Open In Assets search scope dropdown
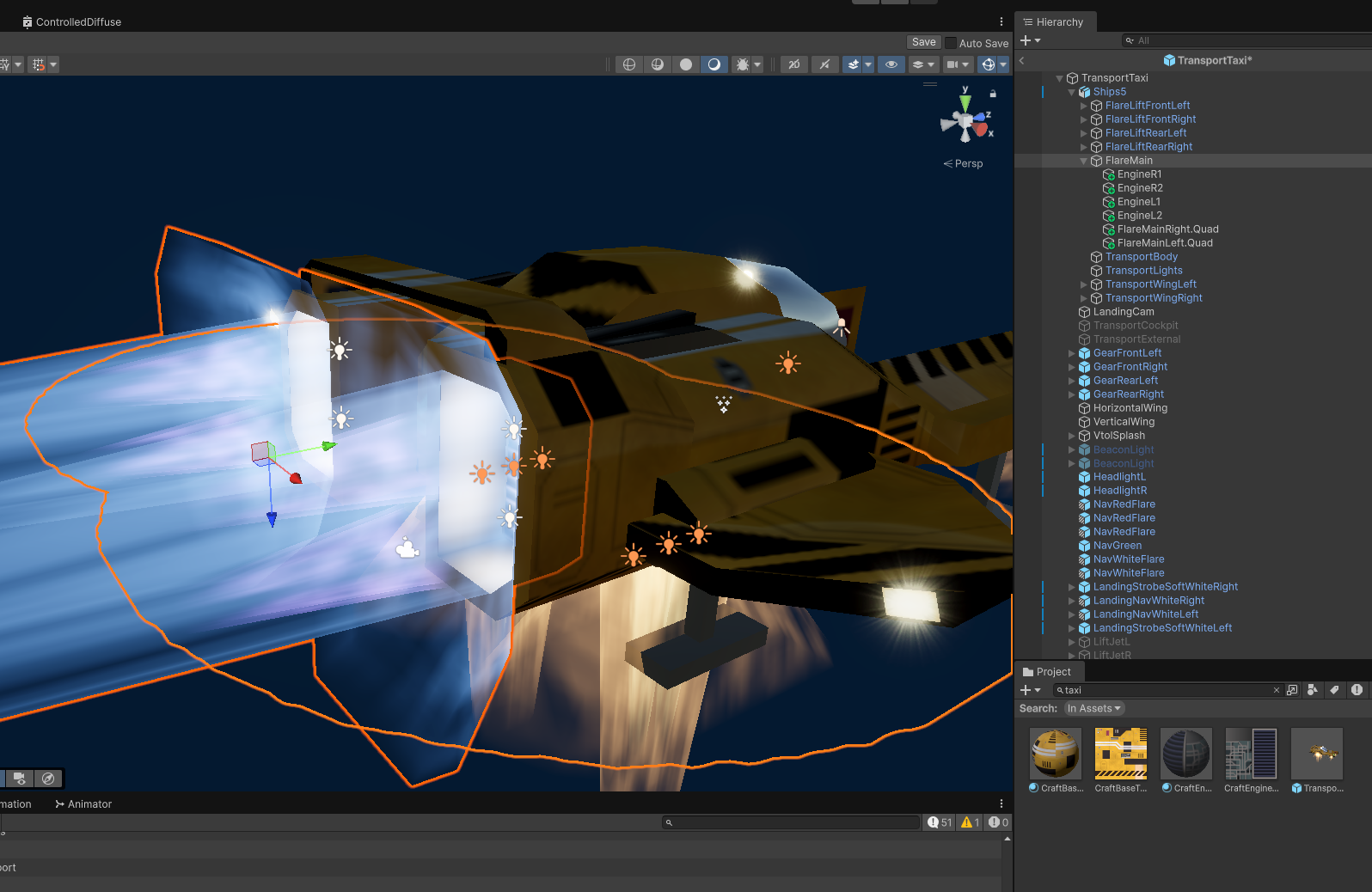Image resolution: width=1372 pixels, height=892 pixels. (1094, 709)
